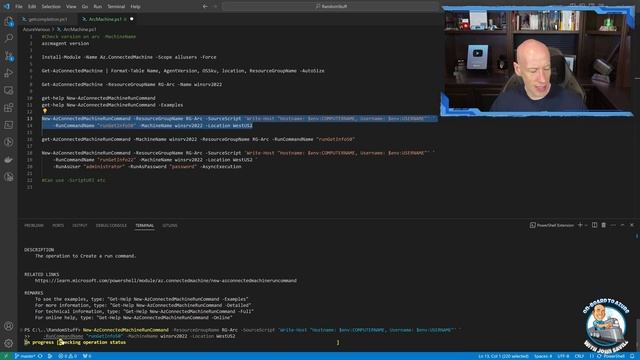Open the Run and Debug view
640x360 pixels.
(x=9, y=73)
